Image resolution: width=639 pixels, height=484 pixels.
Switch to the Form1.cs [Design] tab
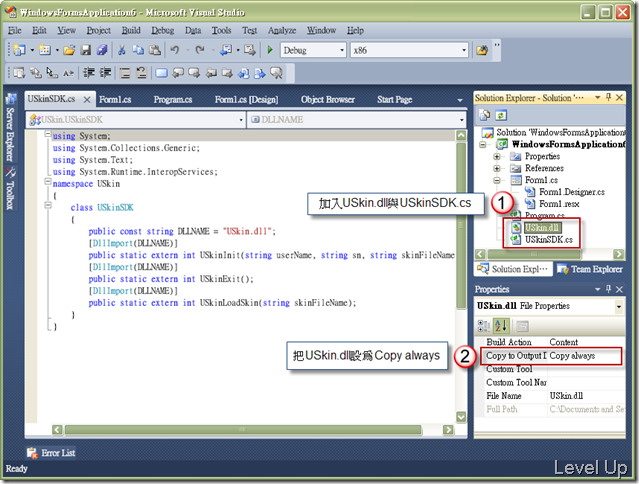247,100
